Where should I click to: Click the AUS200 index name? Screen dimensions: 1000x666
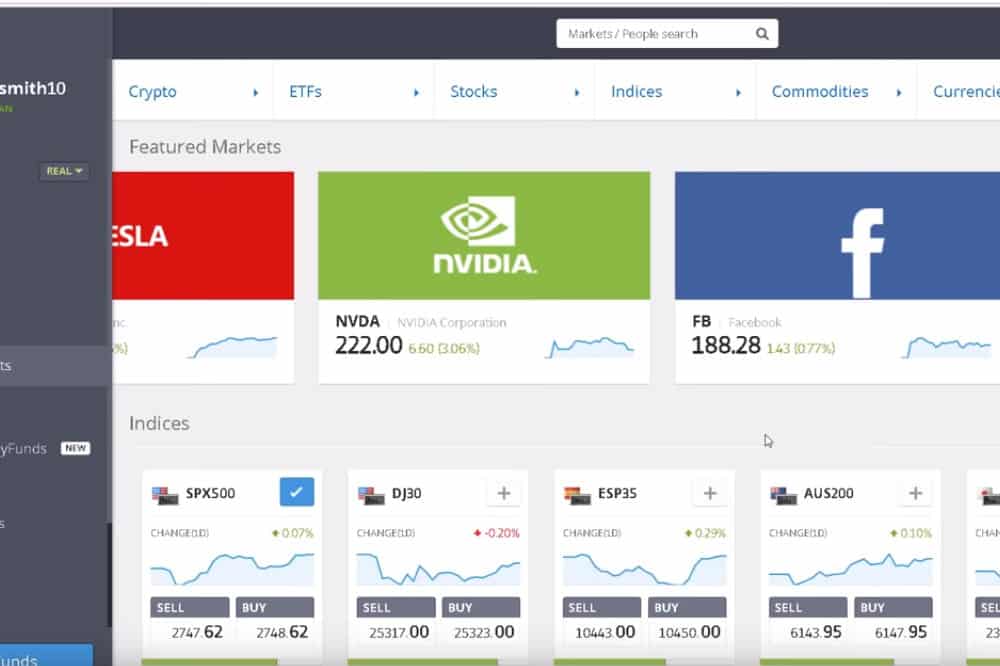(828, 493)
